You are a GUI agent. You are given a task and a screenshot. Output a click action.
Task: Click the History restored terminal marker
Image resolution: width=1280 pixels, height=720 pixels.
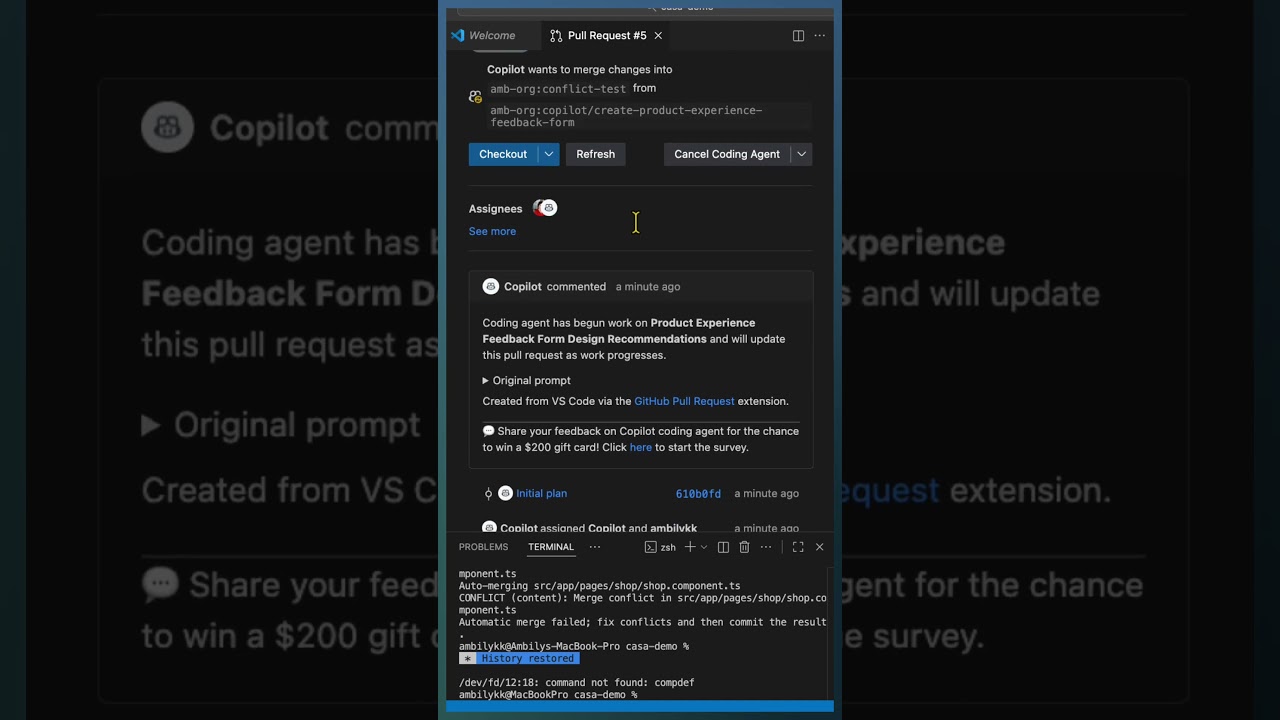pos(519,659)
